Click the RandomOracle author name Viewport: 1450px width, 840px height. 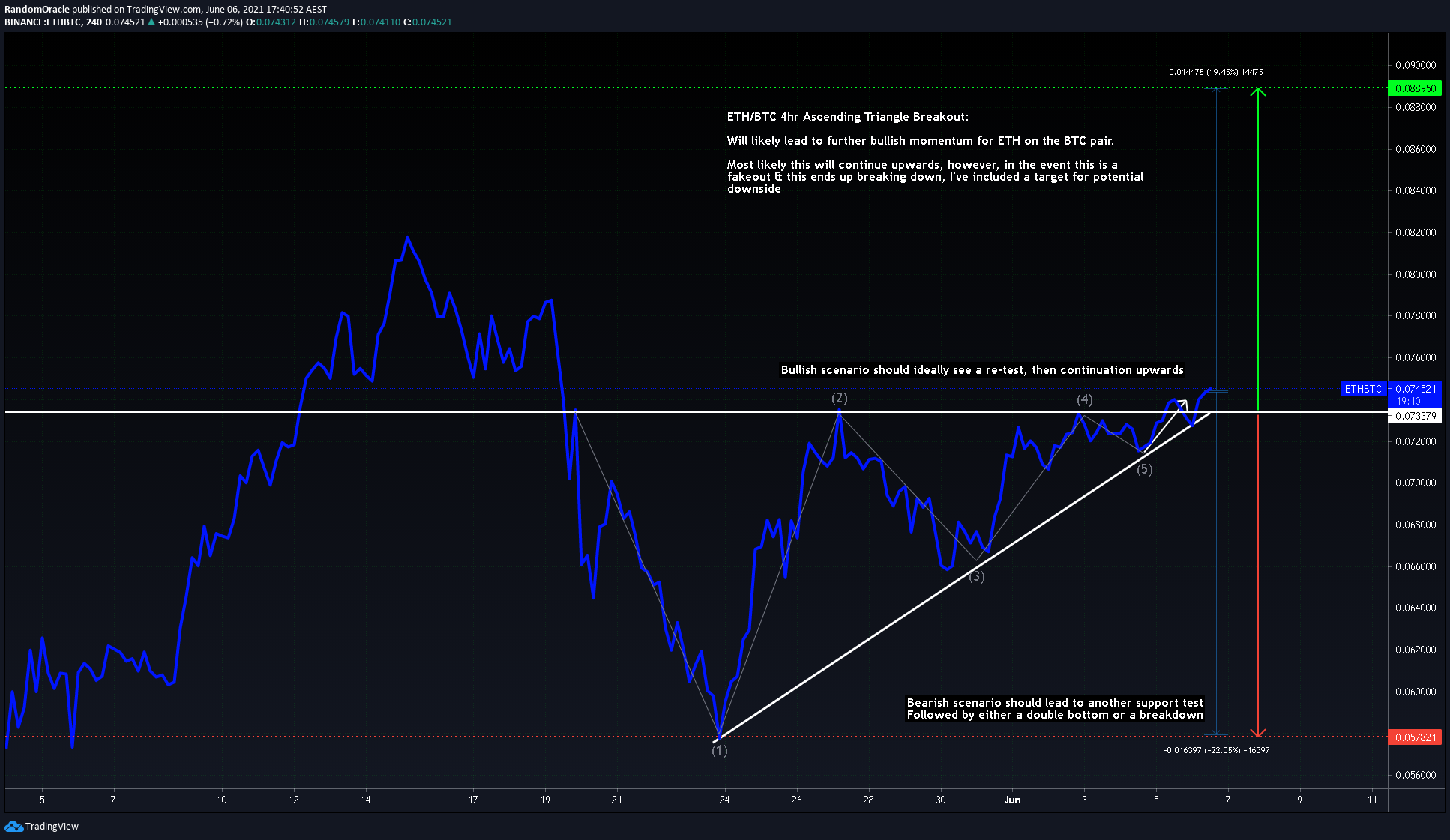(x=37, y=10)
